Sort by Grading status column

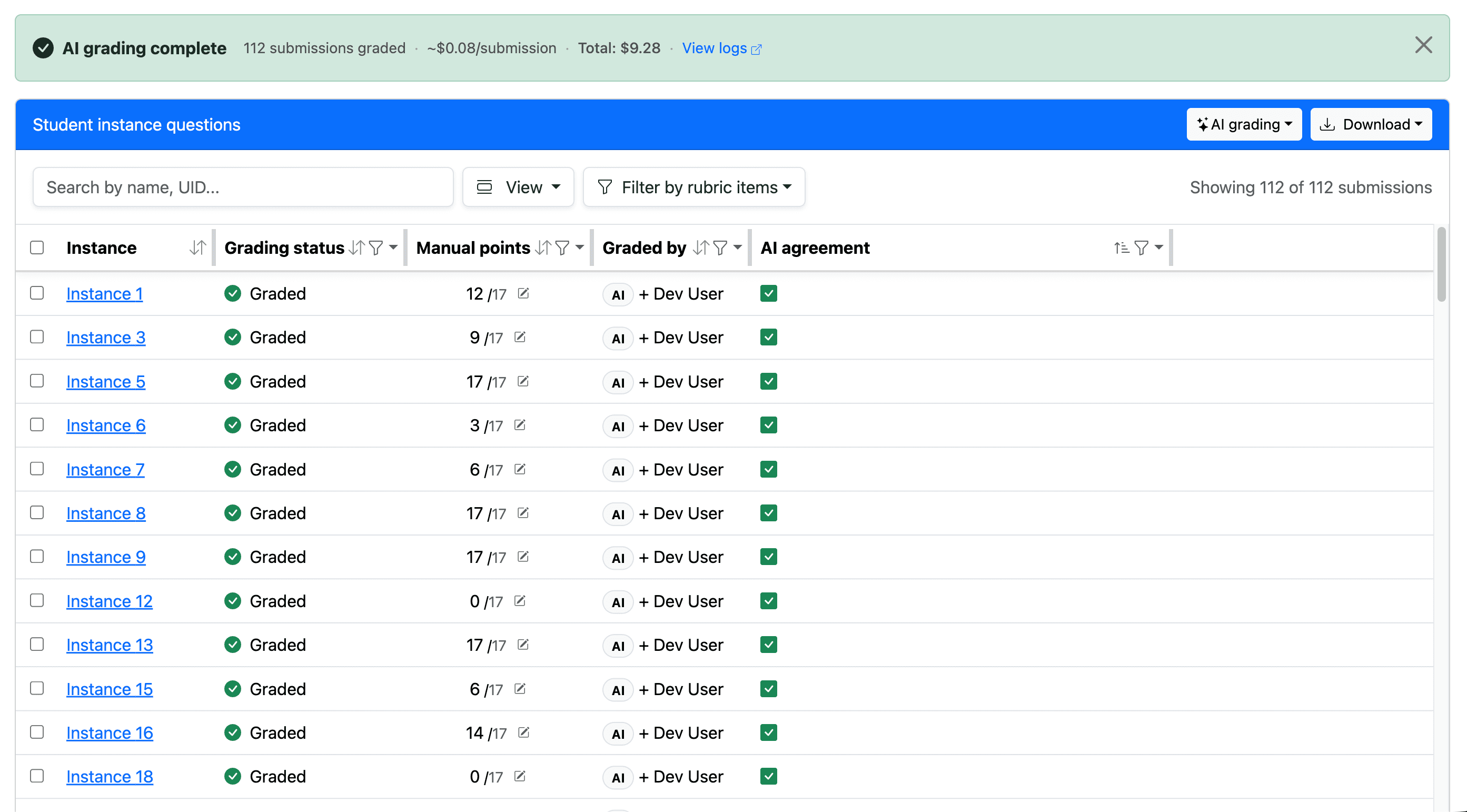tap(356, 247)
